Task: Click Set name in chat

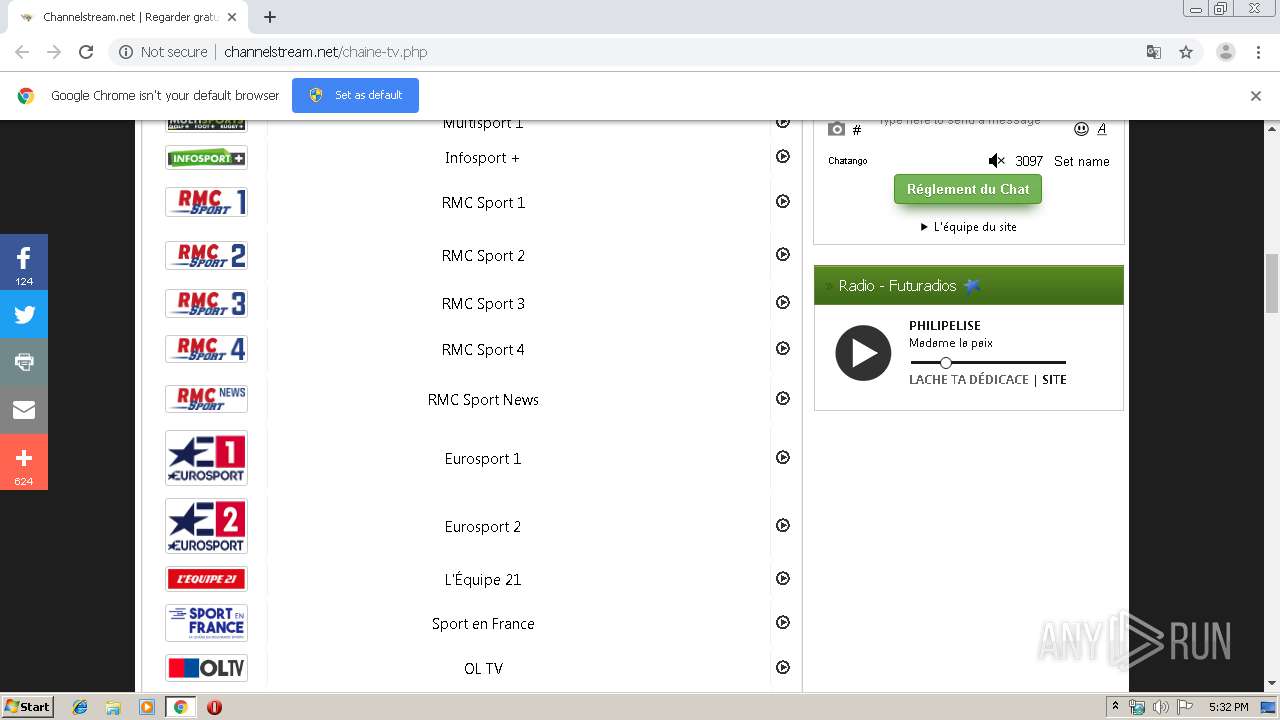Action: tap(1082, 161)
